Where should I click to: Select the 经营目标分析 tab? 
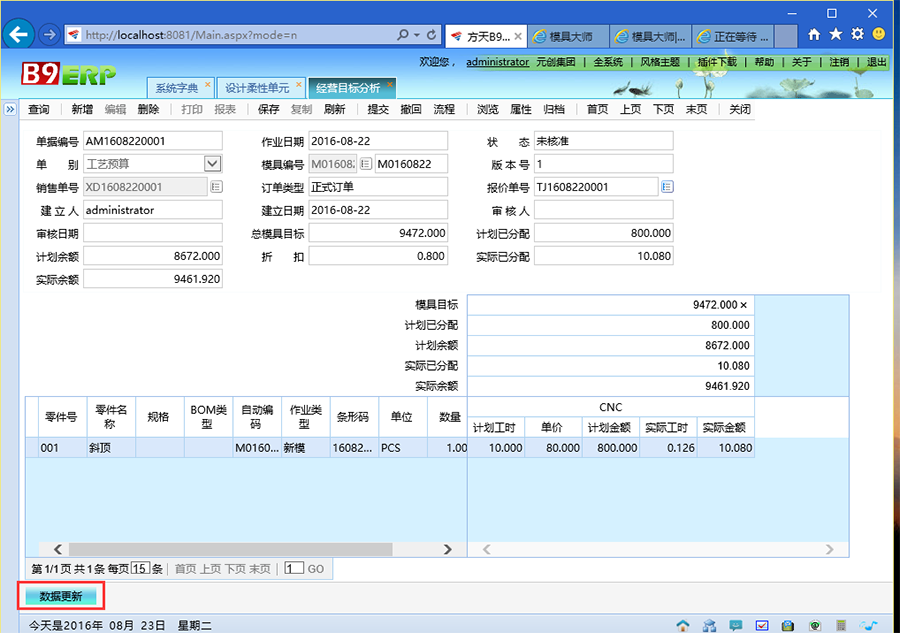point(348,88)
